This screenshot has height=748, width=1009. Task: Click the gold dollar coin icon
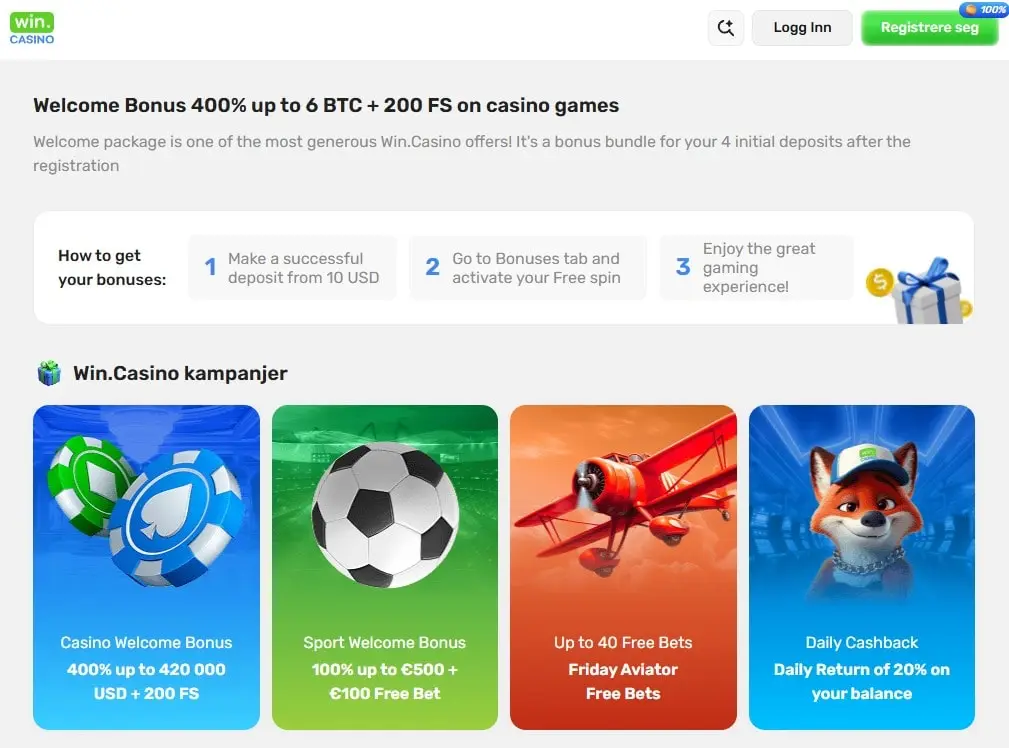[x=880, y=281]
